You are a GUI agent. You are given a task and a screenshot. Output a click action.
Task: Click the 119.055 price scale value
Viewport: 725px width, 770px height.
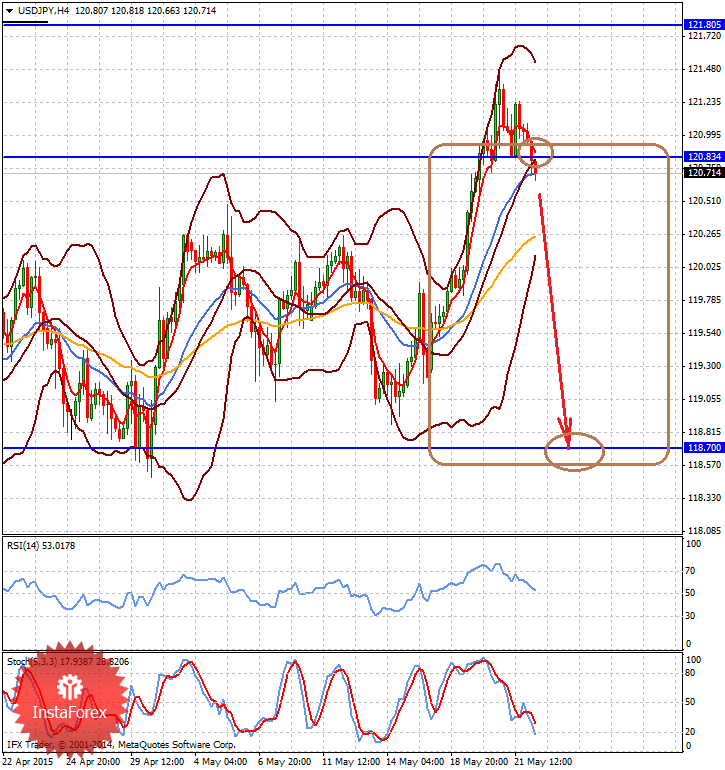704,399
